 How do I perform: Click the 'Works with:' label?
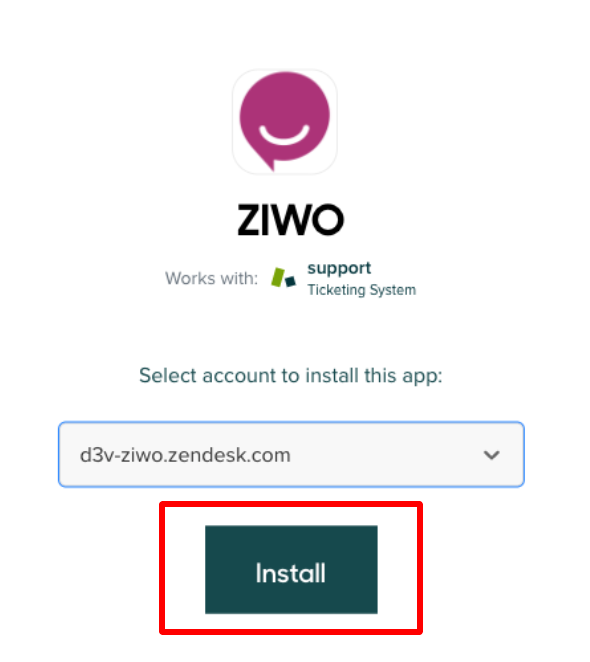point(212,279)
